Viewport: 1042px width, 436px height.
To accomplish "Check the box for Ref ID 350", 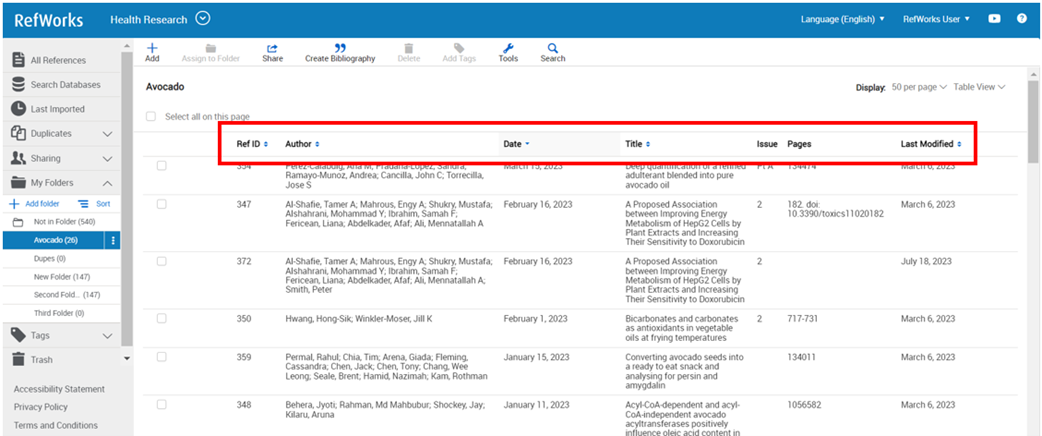I will [161, 318].
